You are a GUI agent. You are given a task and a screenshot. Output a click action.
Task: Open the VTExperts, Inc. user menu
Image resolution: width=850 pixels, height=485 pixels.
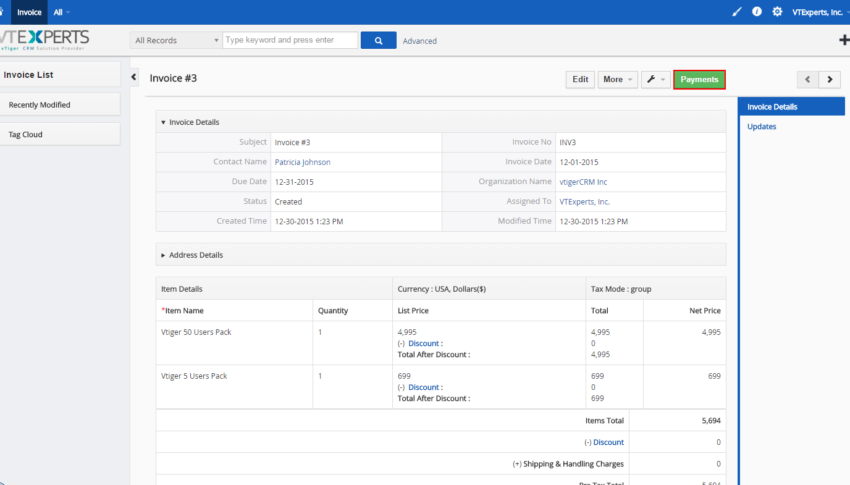(820, 12)
